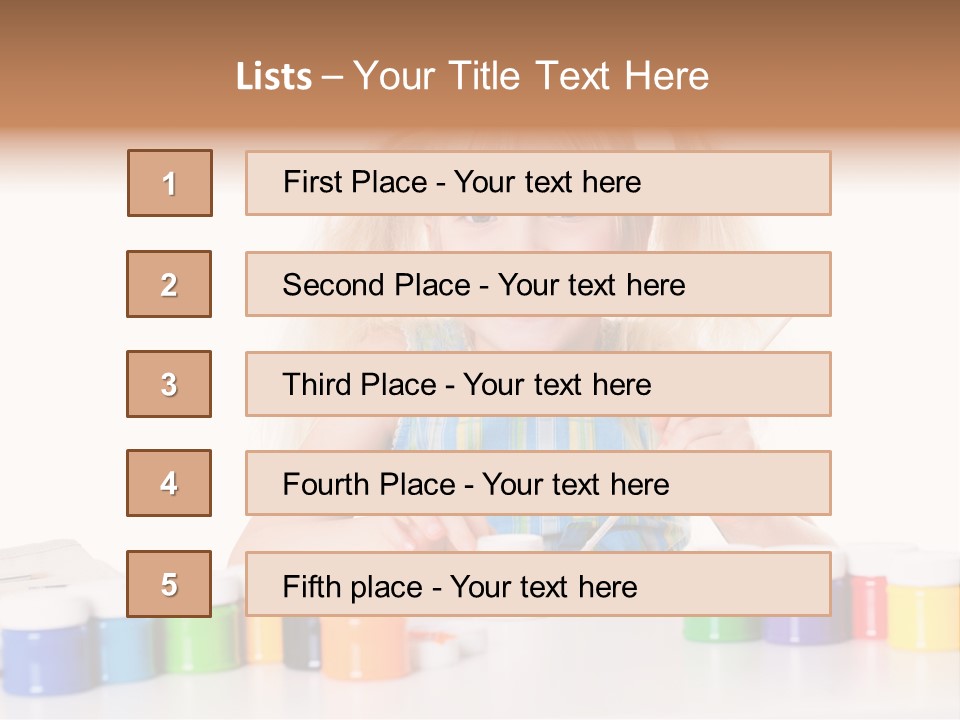The width and height of the screenshot is (960, 720).
Task: Click the word Fifth in list
Action: (x=311, y=587)
